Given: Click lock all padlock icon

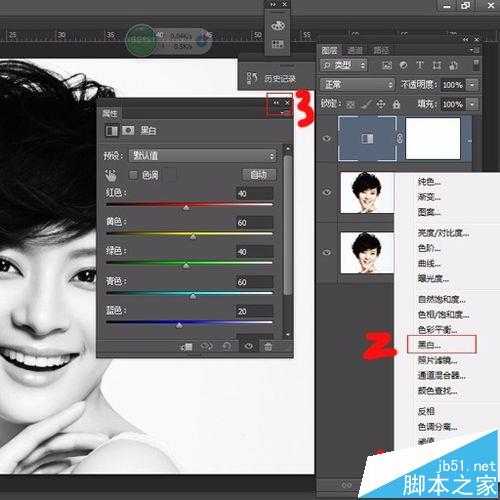Looking at the screenshot, I should (396, 105).
